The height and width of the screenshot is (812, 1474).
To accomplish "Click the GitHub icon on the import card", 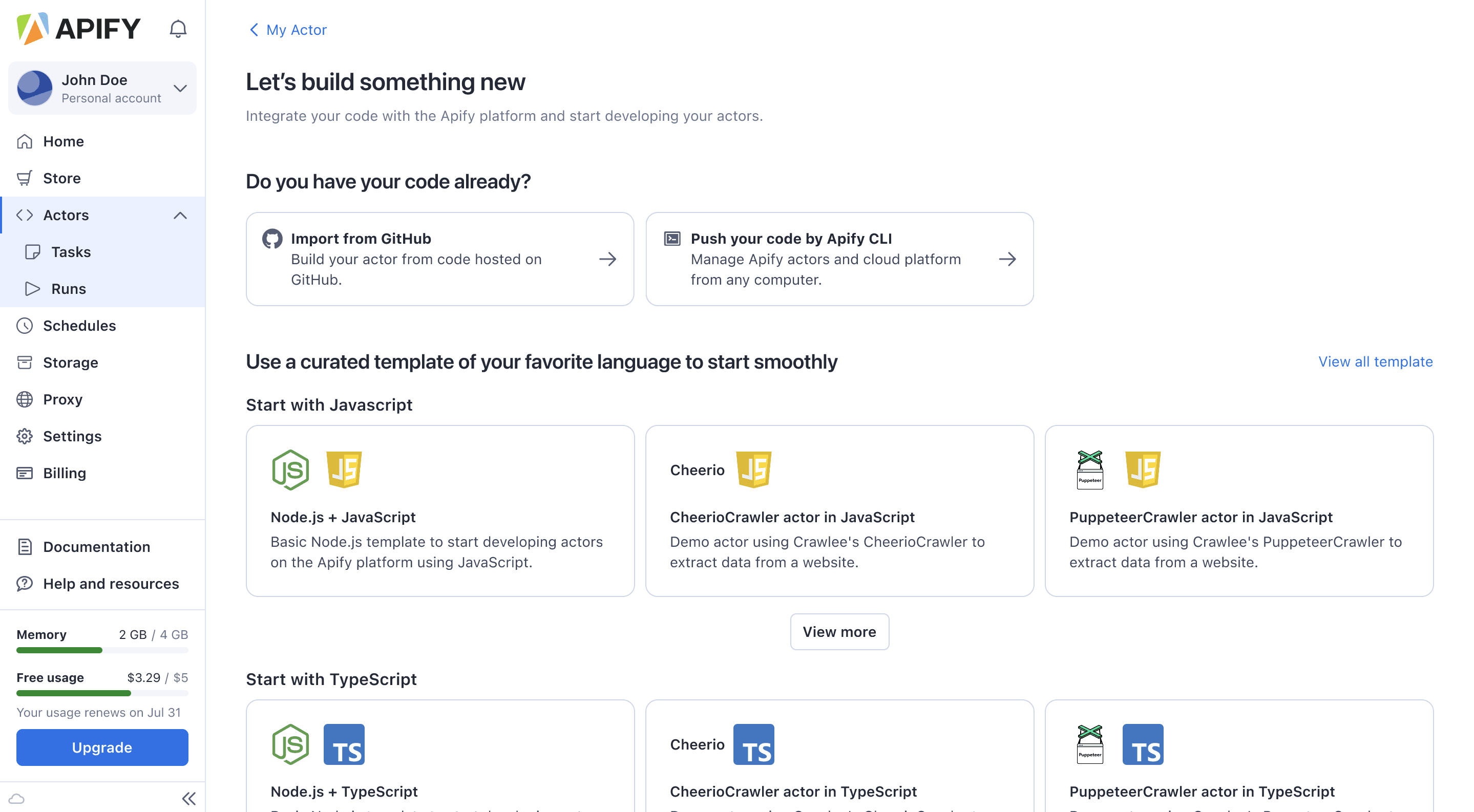I will pyautogui.click(x=272, y=239).
